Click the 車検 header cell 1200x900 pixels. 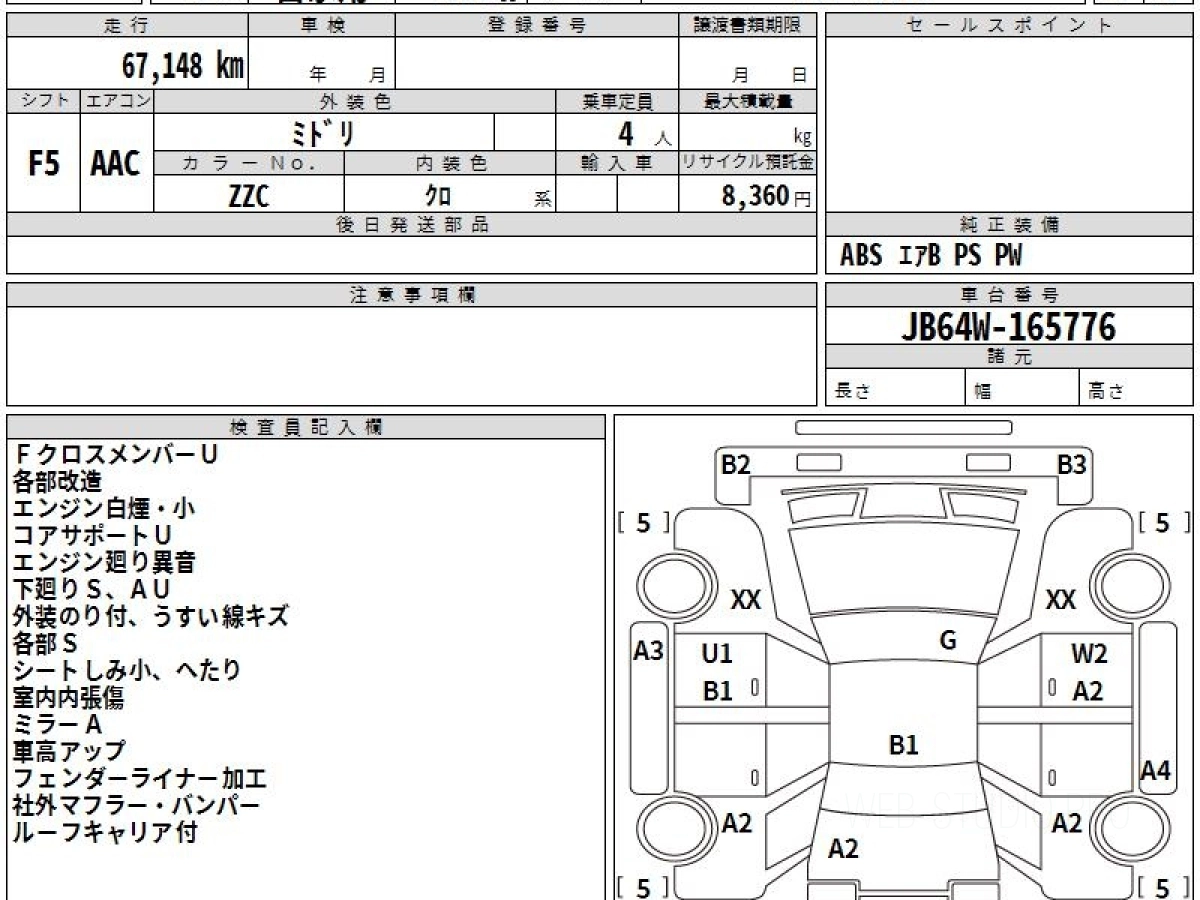point(322,26)
